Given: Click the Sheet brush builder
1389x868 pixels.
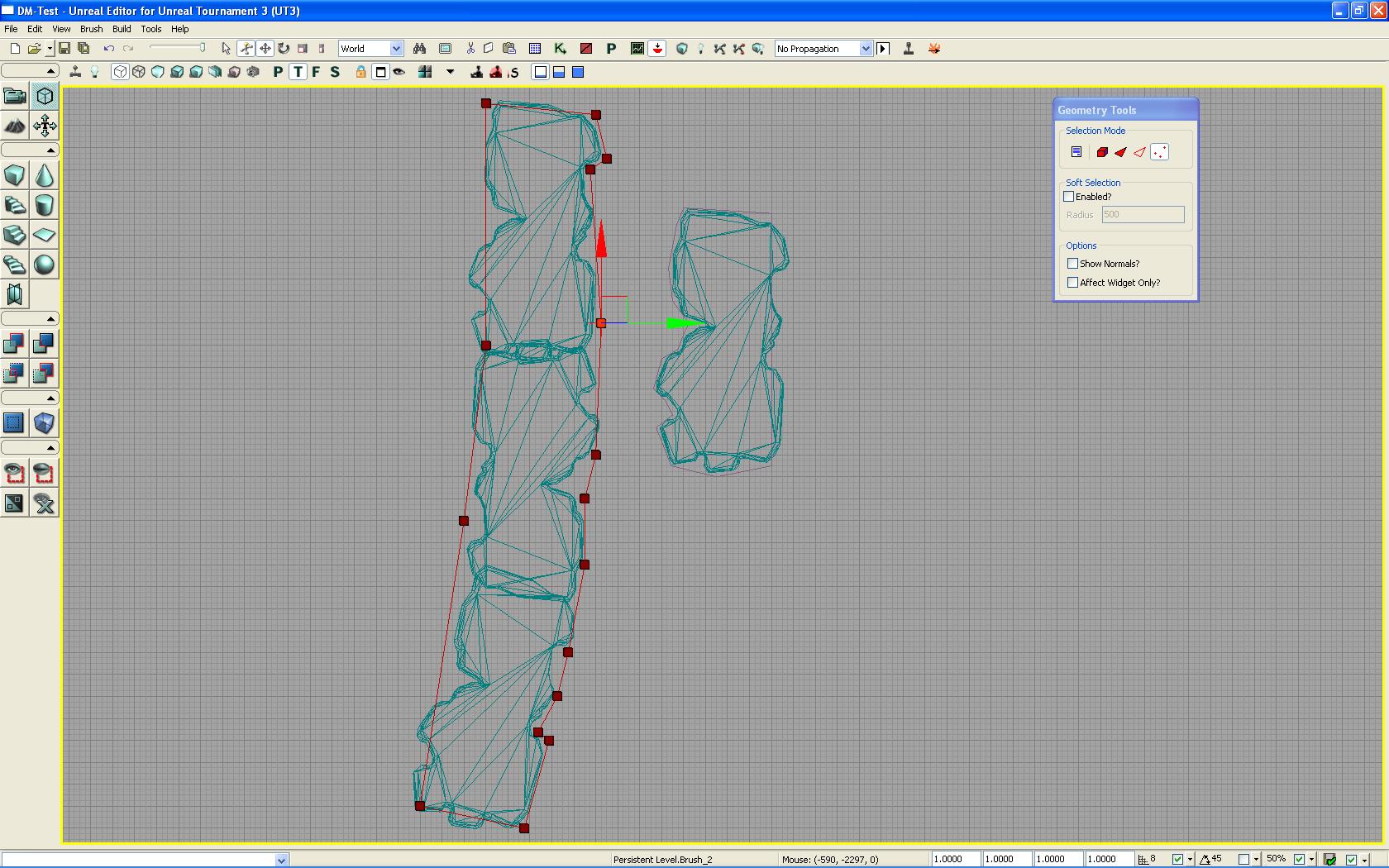Looking at the screenshot, I should pos(45,235).
